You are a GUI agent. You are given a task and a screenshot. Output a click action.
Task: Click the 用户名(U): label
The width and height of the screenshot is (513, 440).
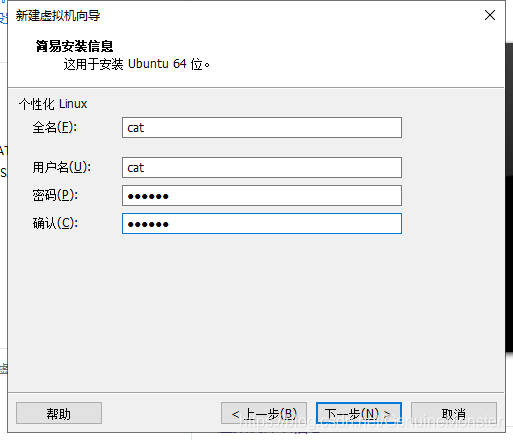(62, 167)
